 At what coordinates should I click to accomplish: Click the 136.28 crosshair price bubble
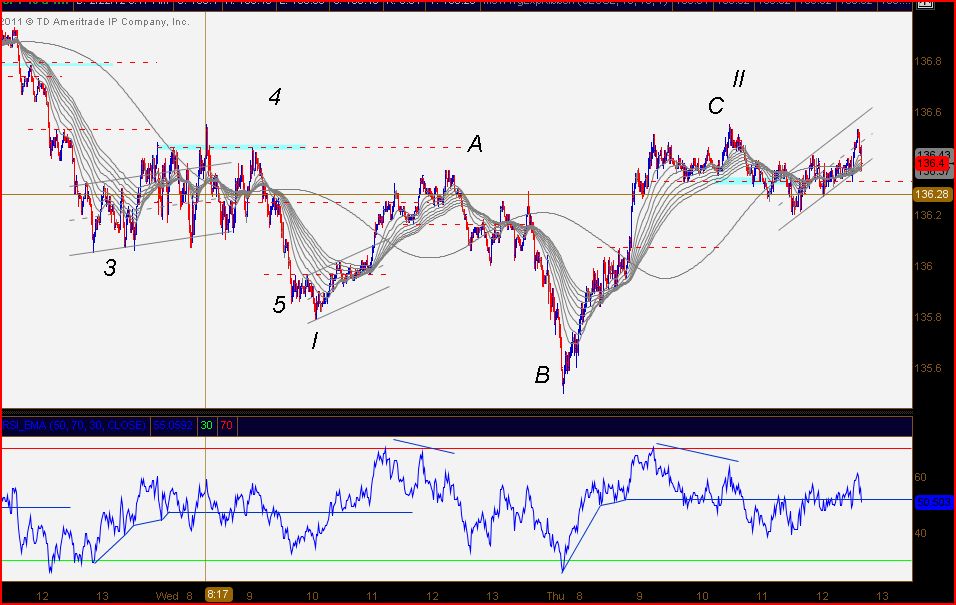point(932,195)
